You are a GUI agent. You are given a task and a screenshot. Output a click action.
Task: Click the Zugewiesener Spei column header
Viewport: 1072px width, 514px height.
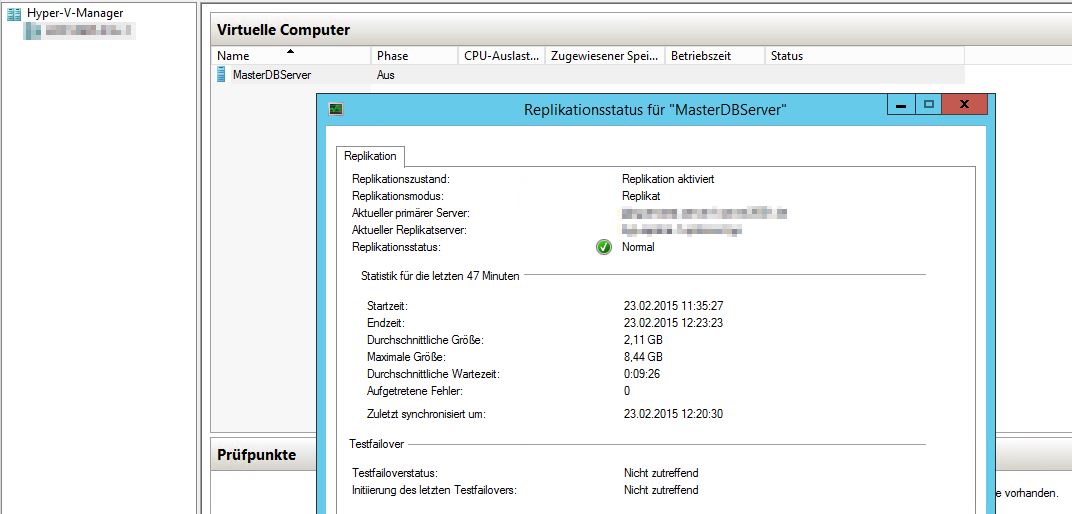pos(604,56)
